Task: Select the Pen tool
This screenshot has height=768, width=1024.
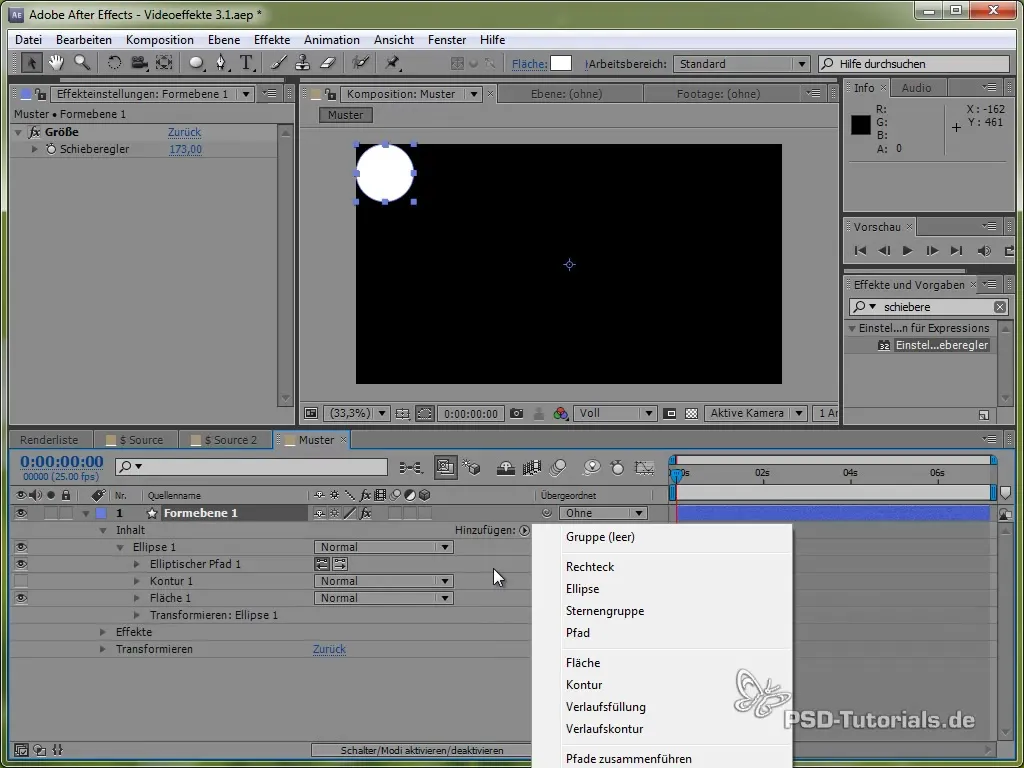Action: [222, 63]
